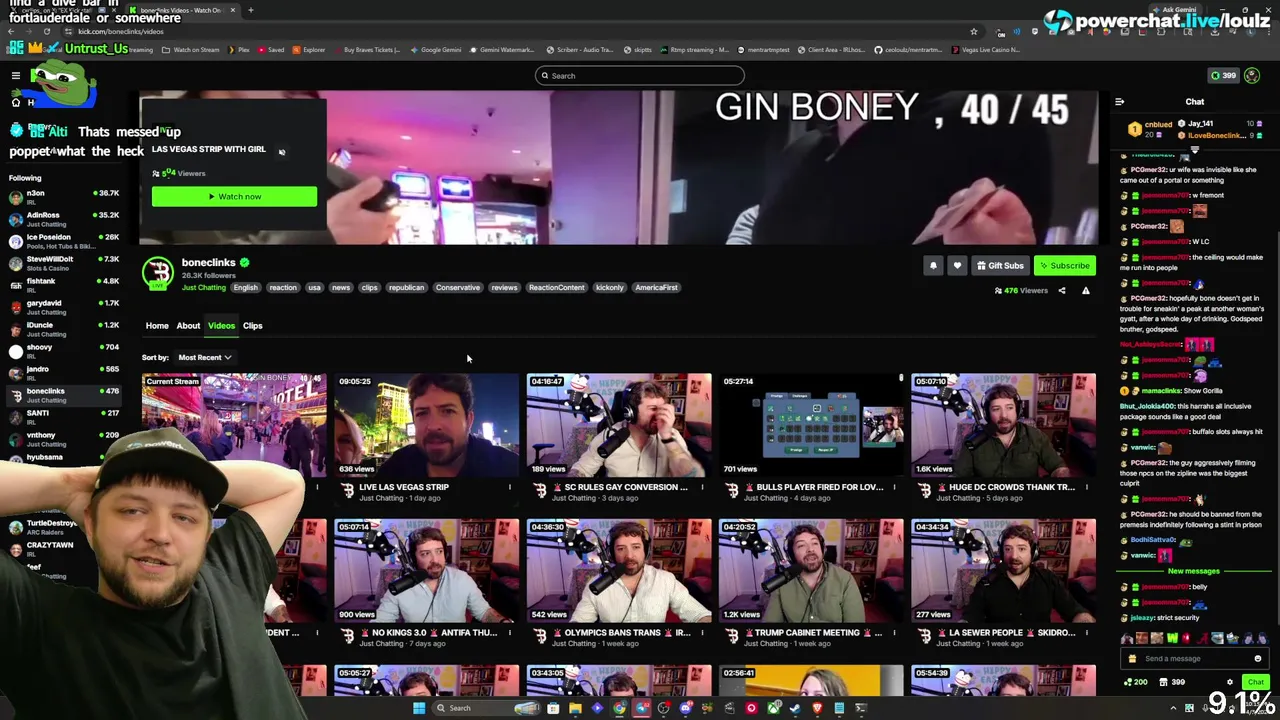Open garydavid in the Following list
1280x720 pixels.
(62, 307)
